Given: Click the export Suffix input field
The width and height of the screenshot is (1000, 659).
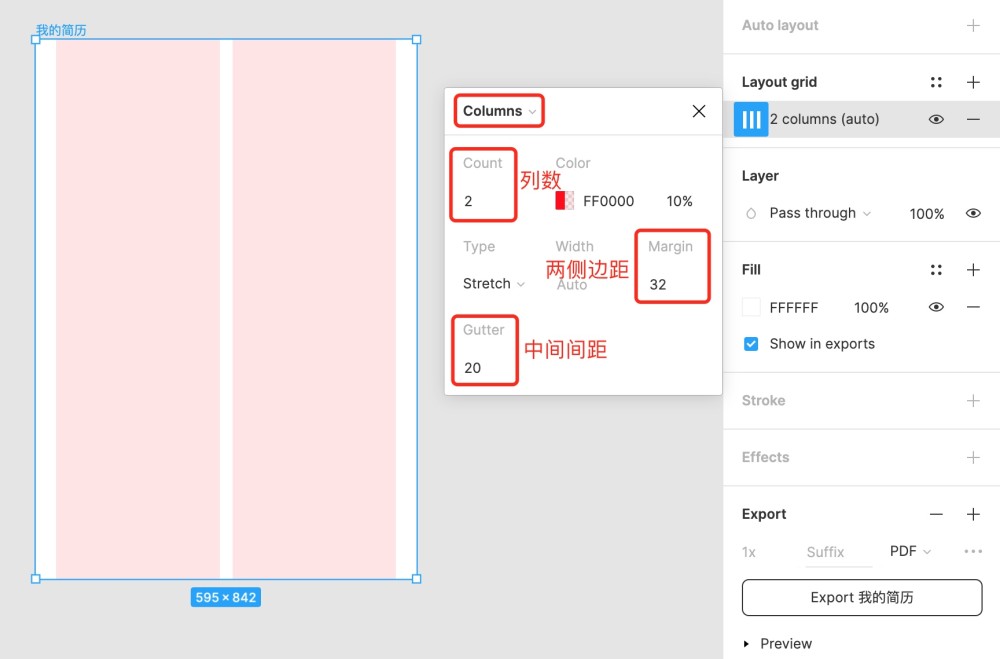Looking at the screenshot, I should point(839,552).
